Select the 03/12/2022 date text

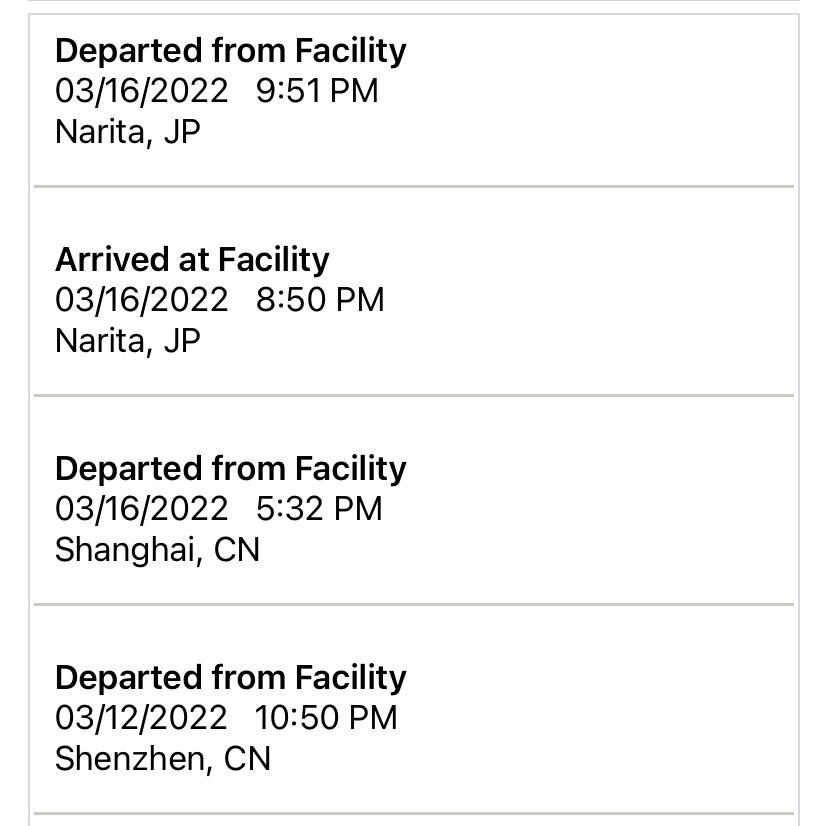point(141,718)
